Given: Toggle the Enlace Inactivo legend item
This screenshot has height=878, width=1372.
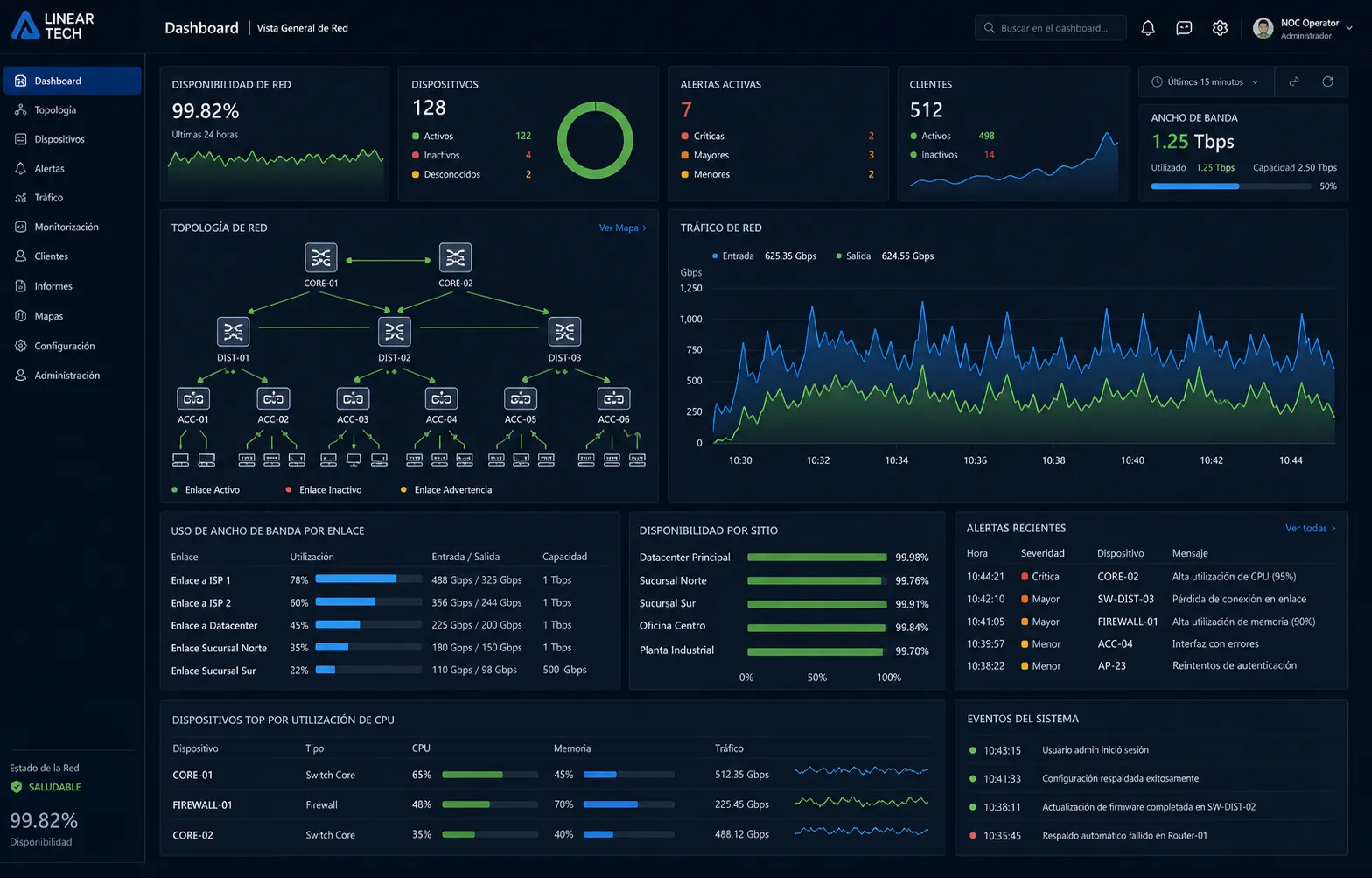Looking at the screenshot, I should pos(324,490).
